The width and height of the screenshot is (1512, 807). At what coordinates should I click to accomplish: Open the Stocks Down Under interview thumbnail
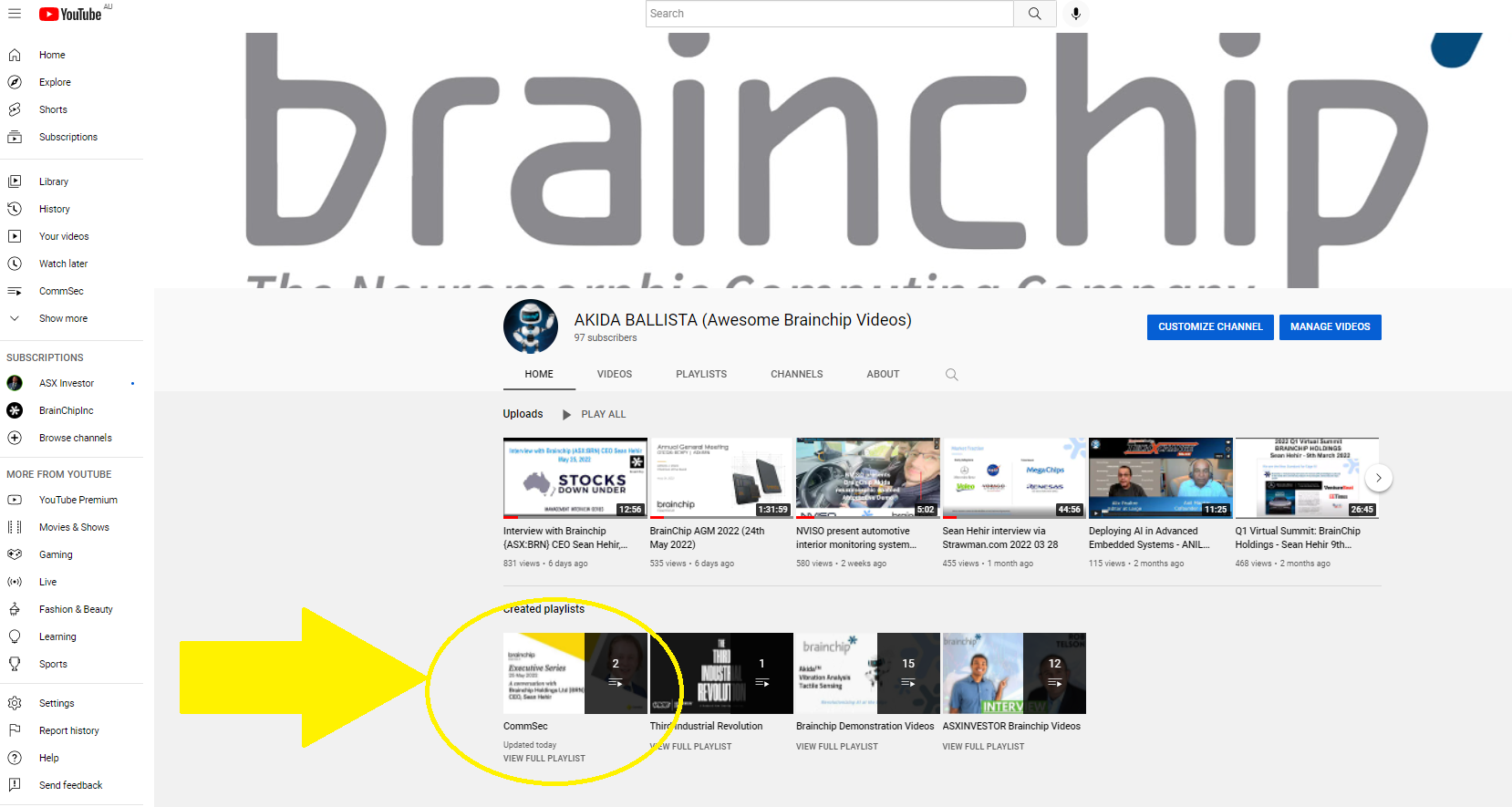coord(575,478)
